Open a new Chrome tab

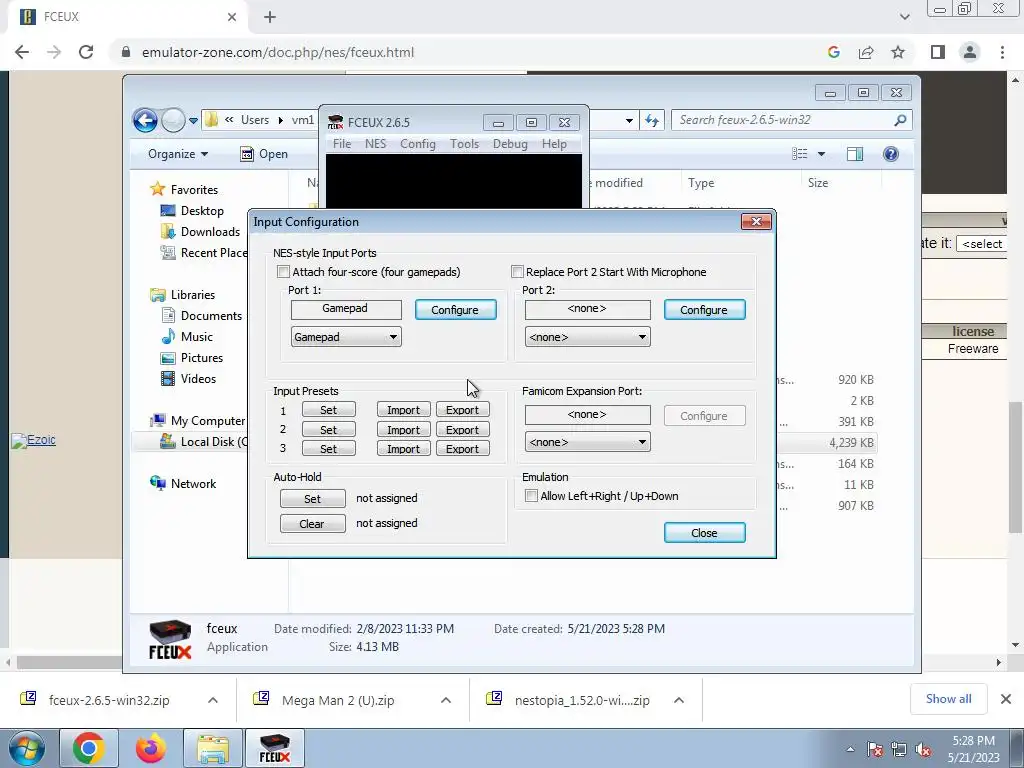click(270, 17)
